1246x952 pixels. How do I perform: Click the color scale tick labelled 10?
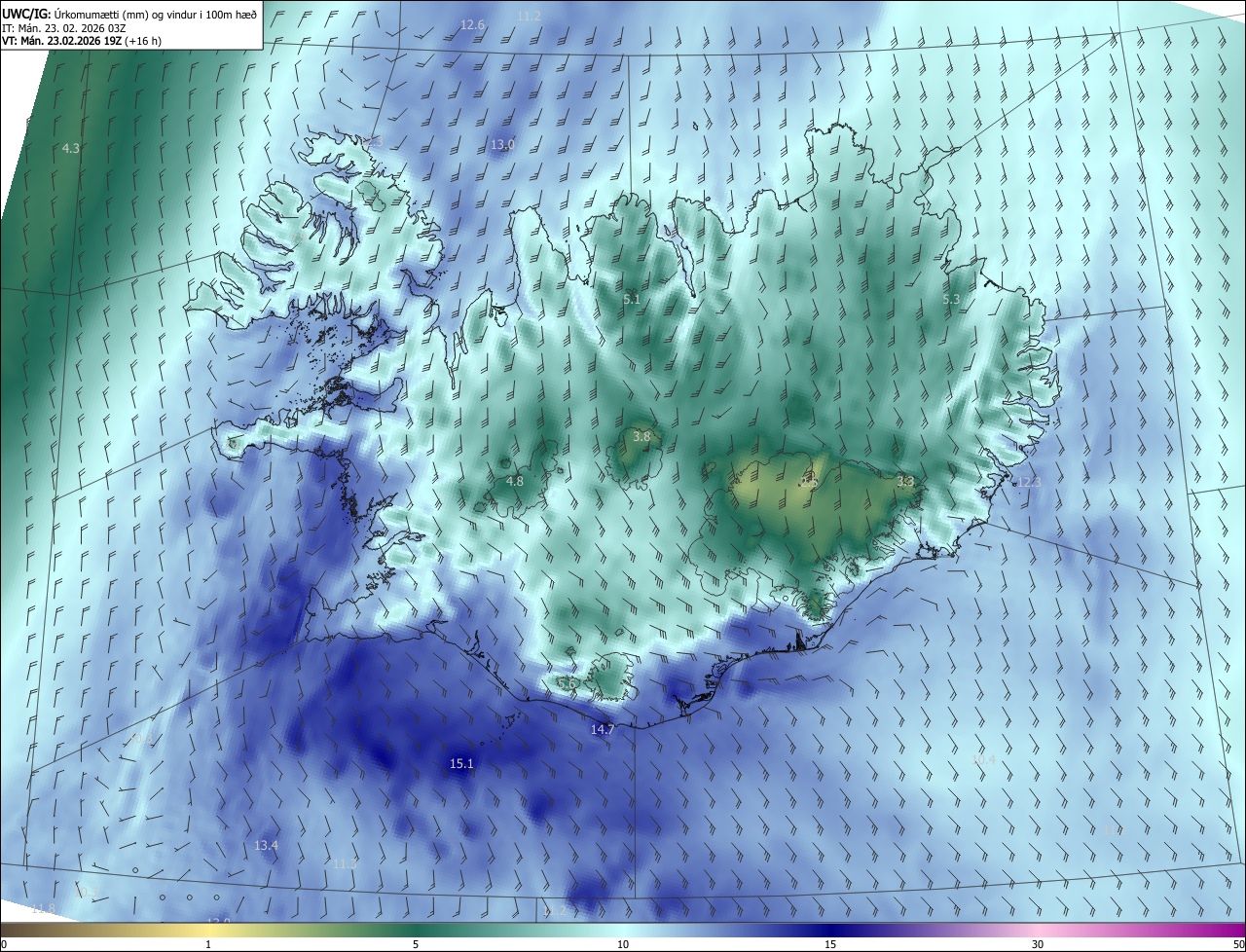point(623,944)
